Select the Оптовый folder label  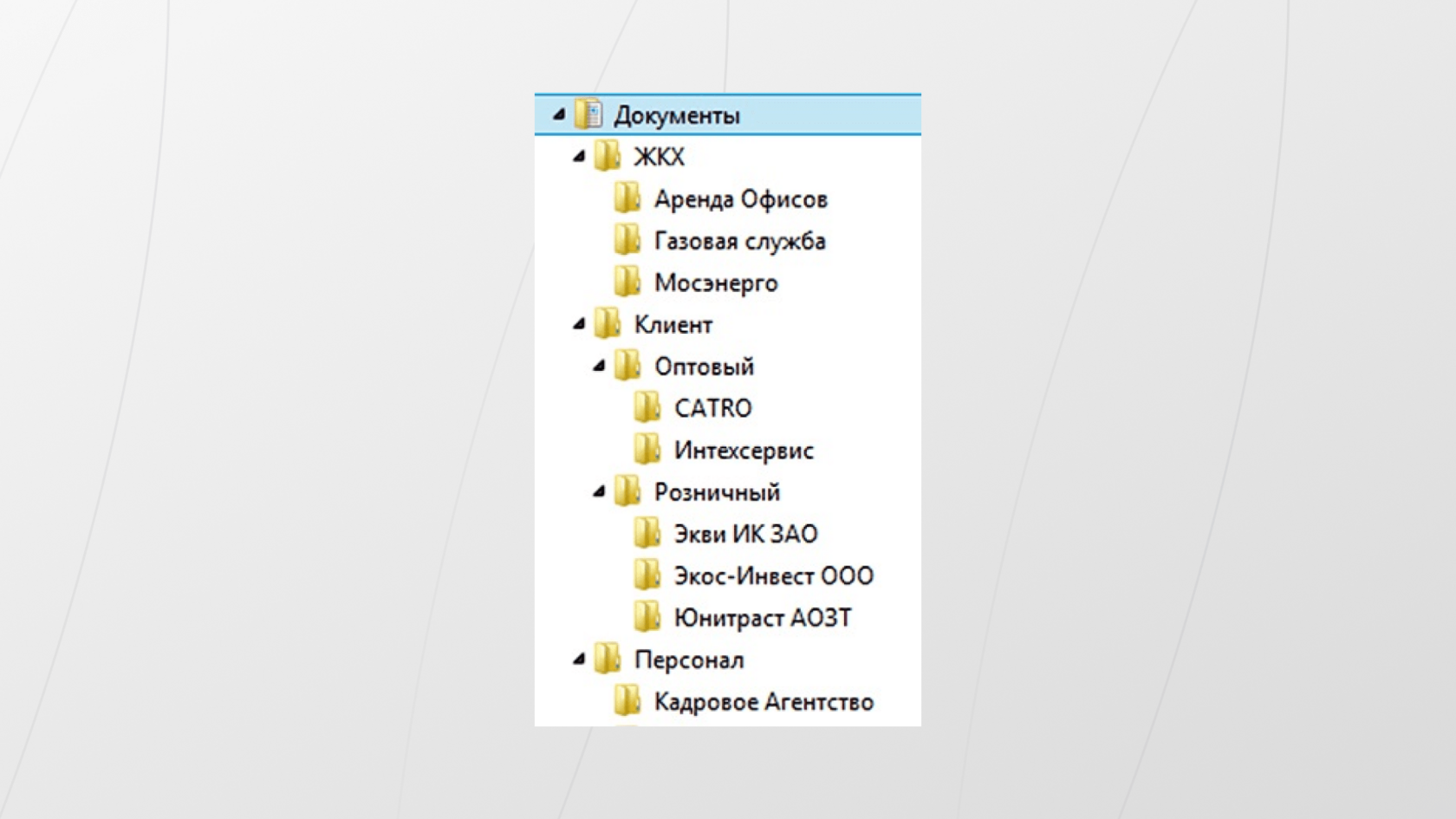705,367
